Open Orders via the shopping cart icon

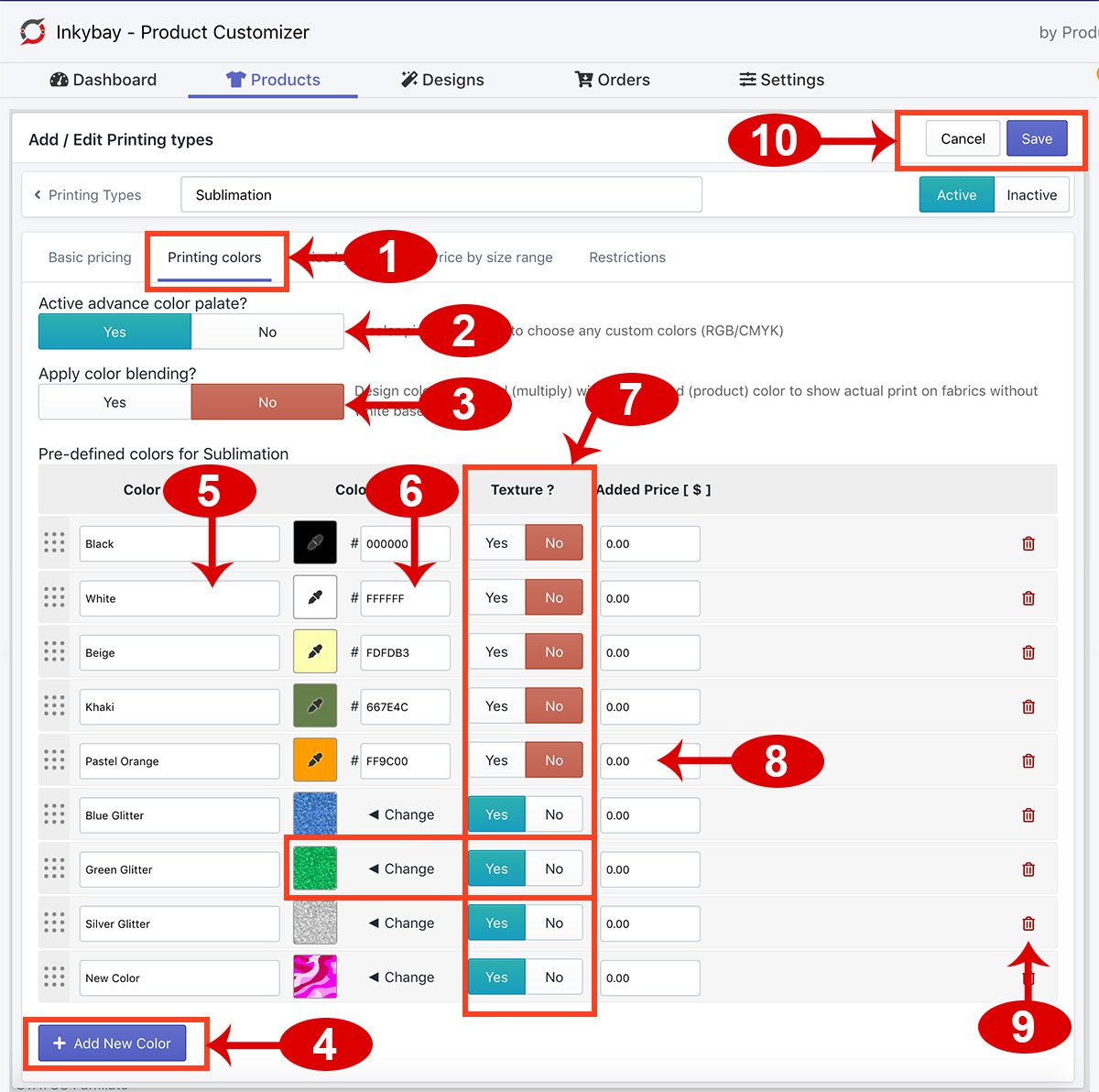pos(583,80)
